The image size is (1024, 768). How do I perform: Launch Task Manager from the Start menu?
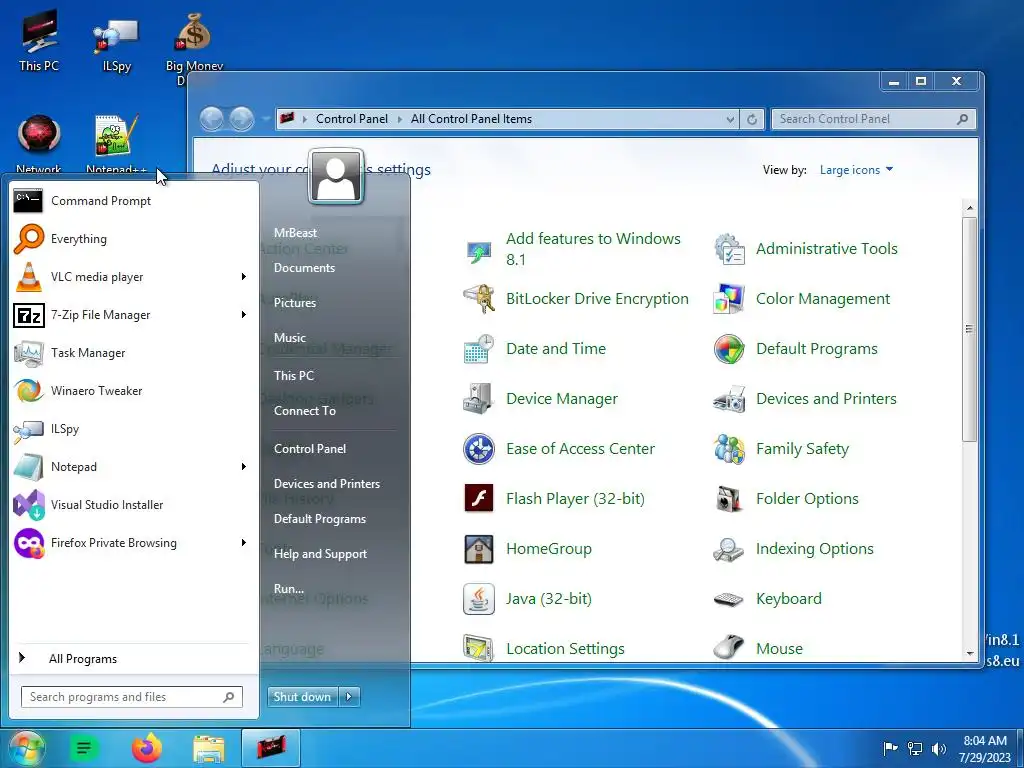pyautogui.click(x=131, y=353)
